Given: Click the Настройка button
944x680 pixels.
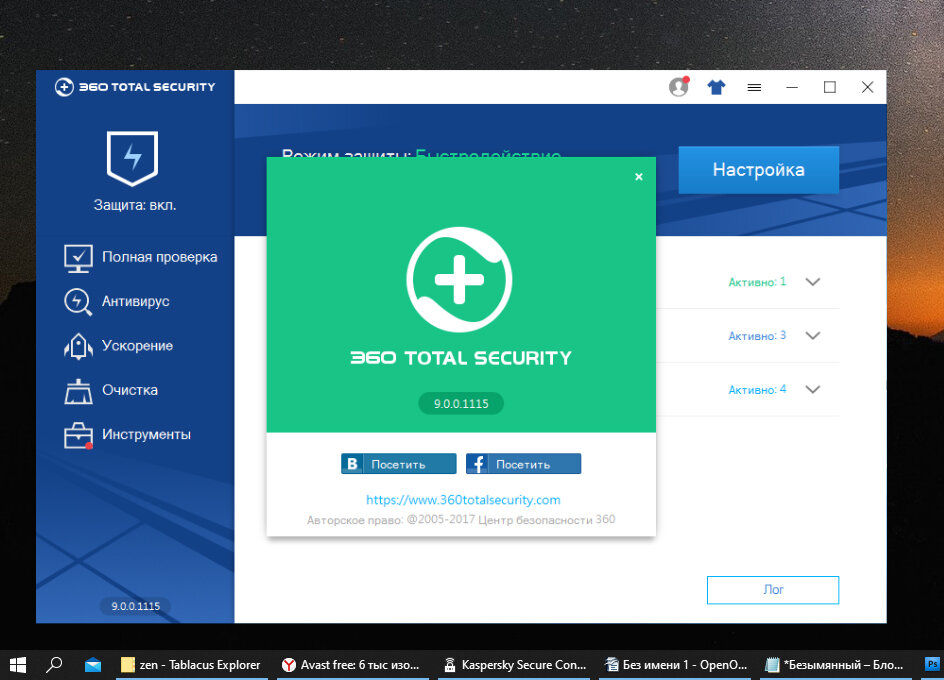Looking at the screenshot, I should tap(759, 170).
